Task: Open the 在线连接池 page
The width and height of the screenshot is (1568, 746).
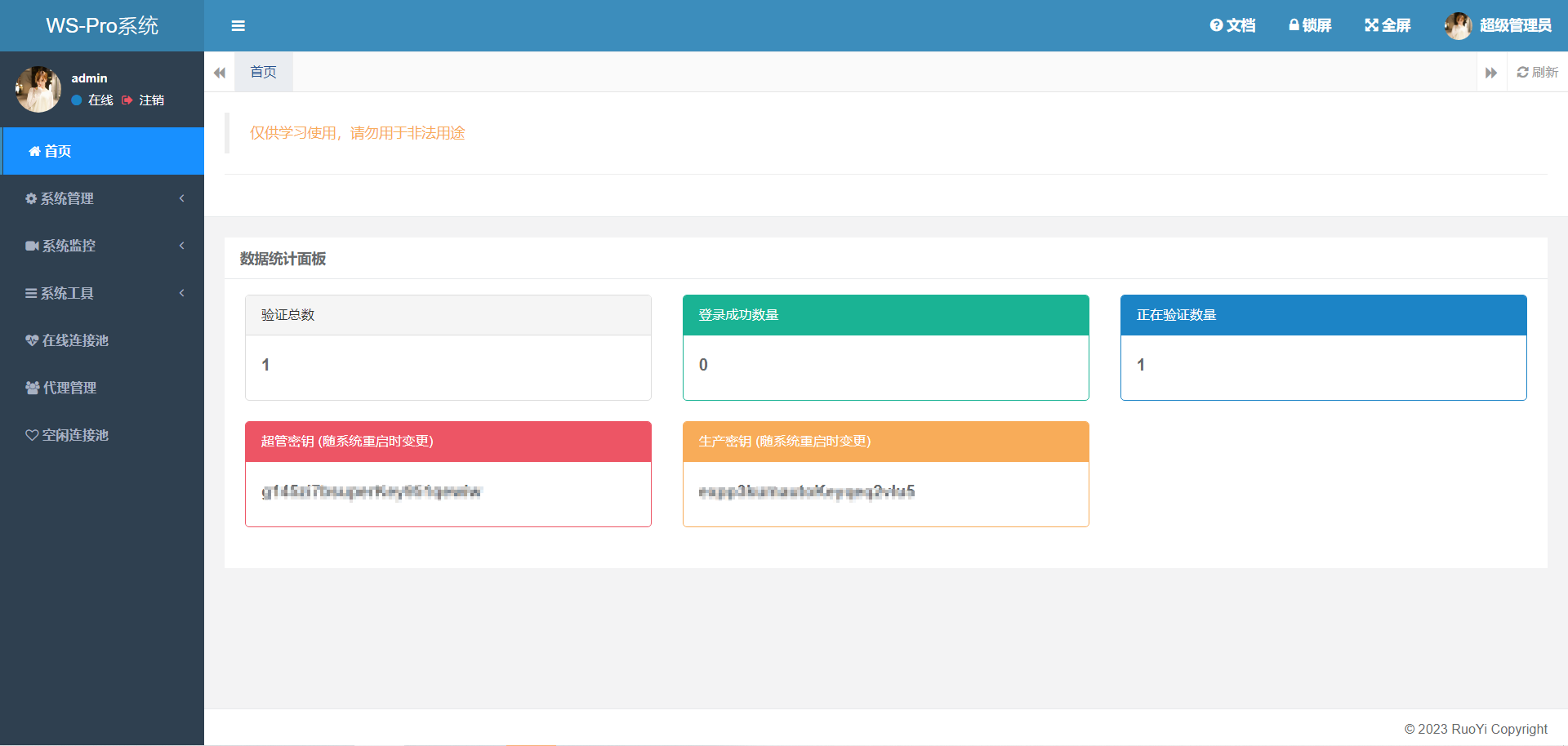Action: coord(75,340)
